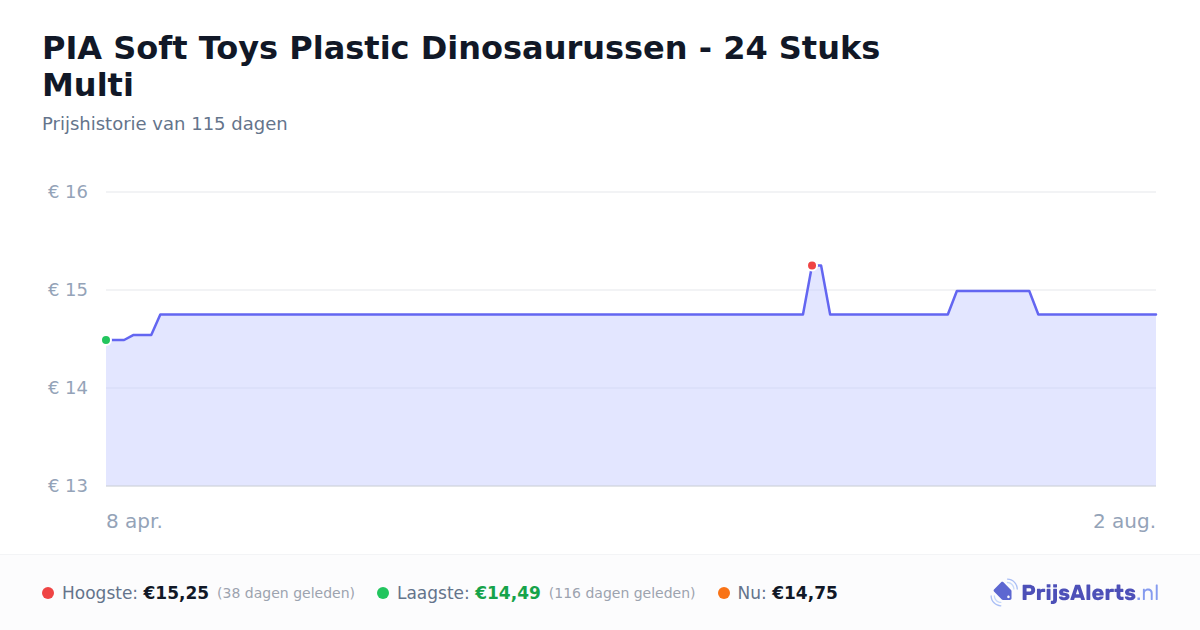1200x630 pixels.
Task: Select the current price €14,75
Action: pyautogui.click(x=805, y=593)
